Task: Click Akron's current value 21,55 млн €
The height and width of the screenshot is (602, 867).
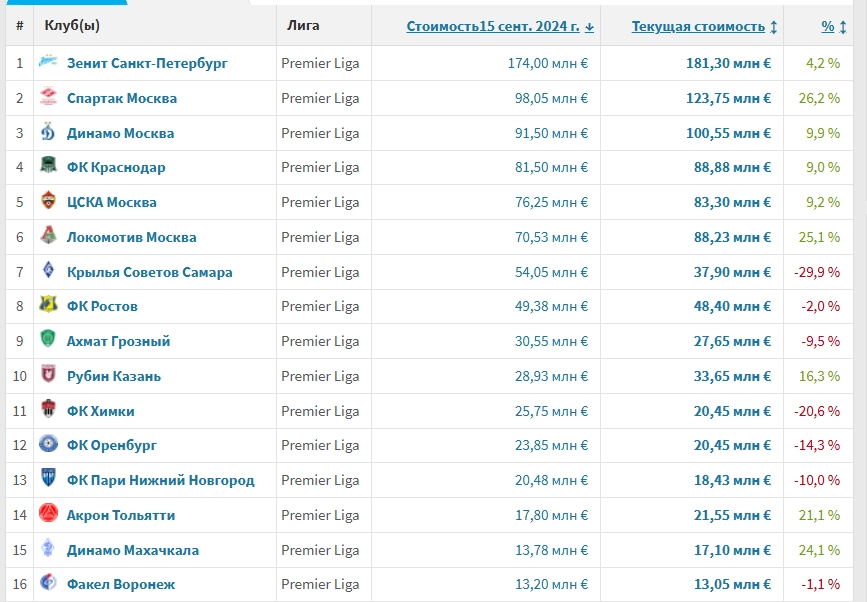Action: (733, 515)
